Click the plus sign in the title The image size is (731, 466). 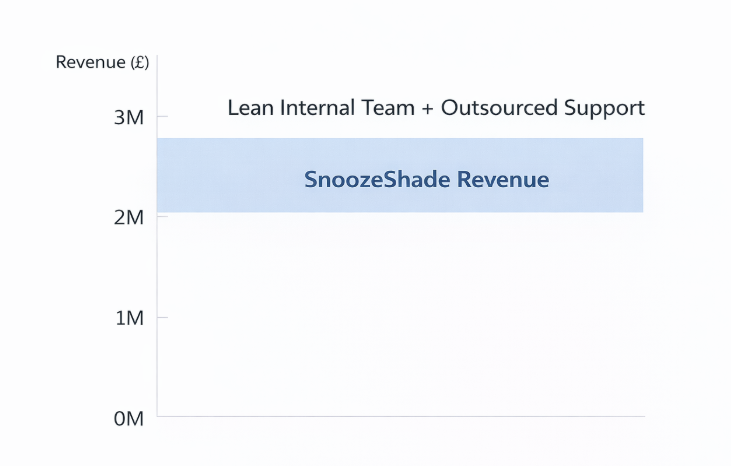tap(428, 109)
